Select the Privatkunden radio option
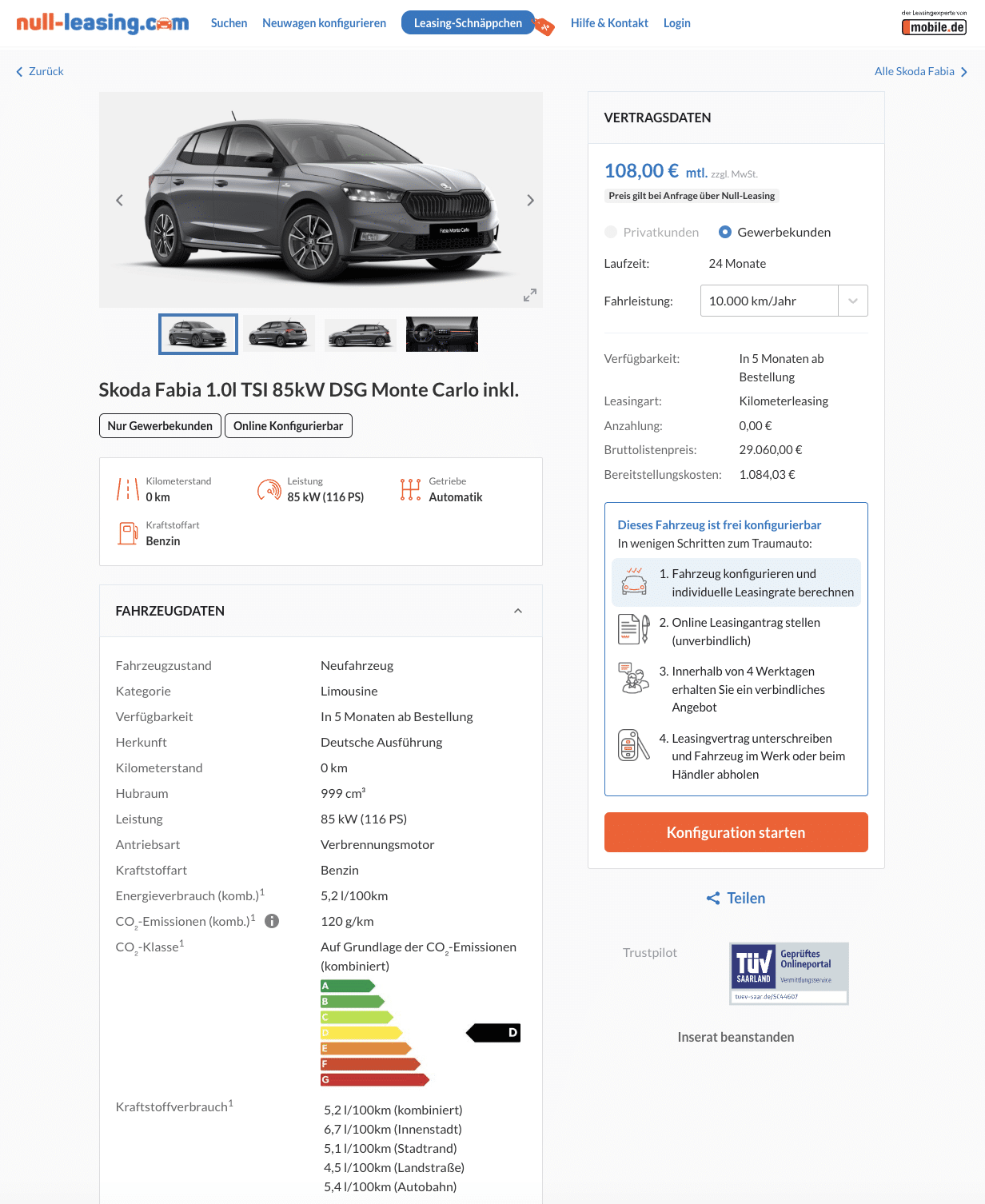This screenshot has width=985, height=1204. click(x=611, y=232)
